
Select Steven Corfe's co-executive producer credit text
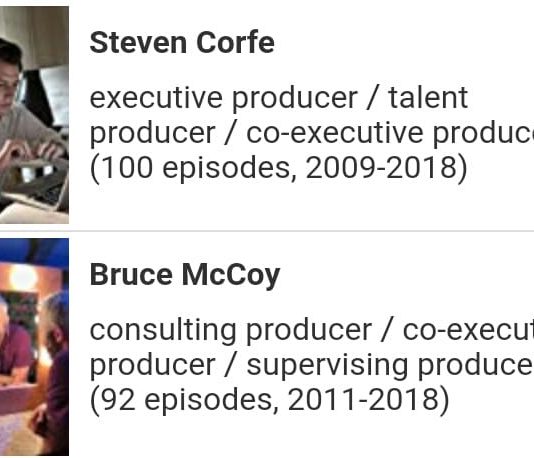tap(390, 132)
